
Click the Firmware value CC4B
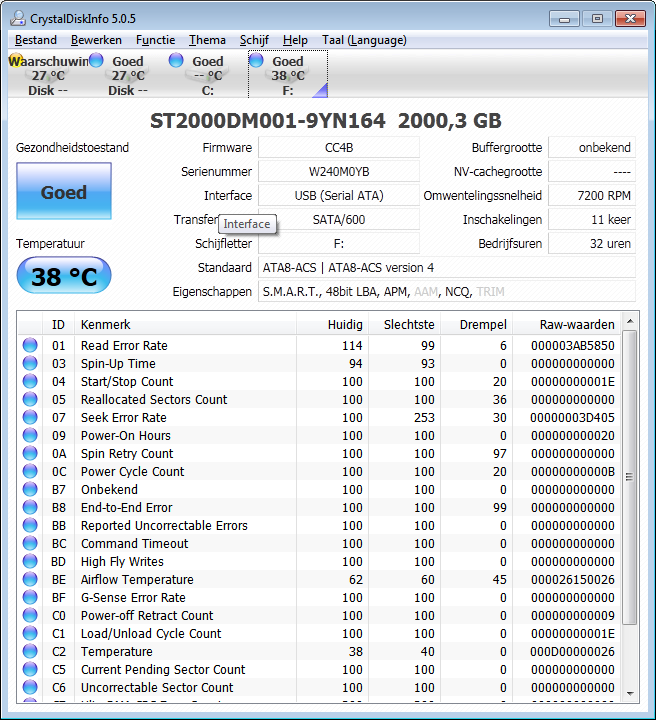pyautogui.click(x=339, y=148)
